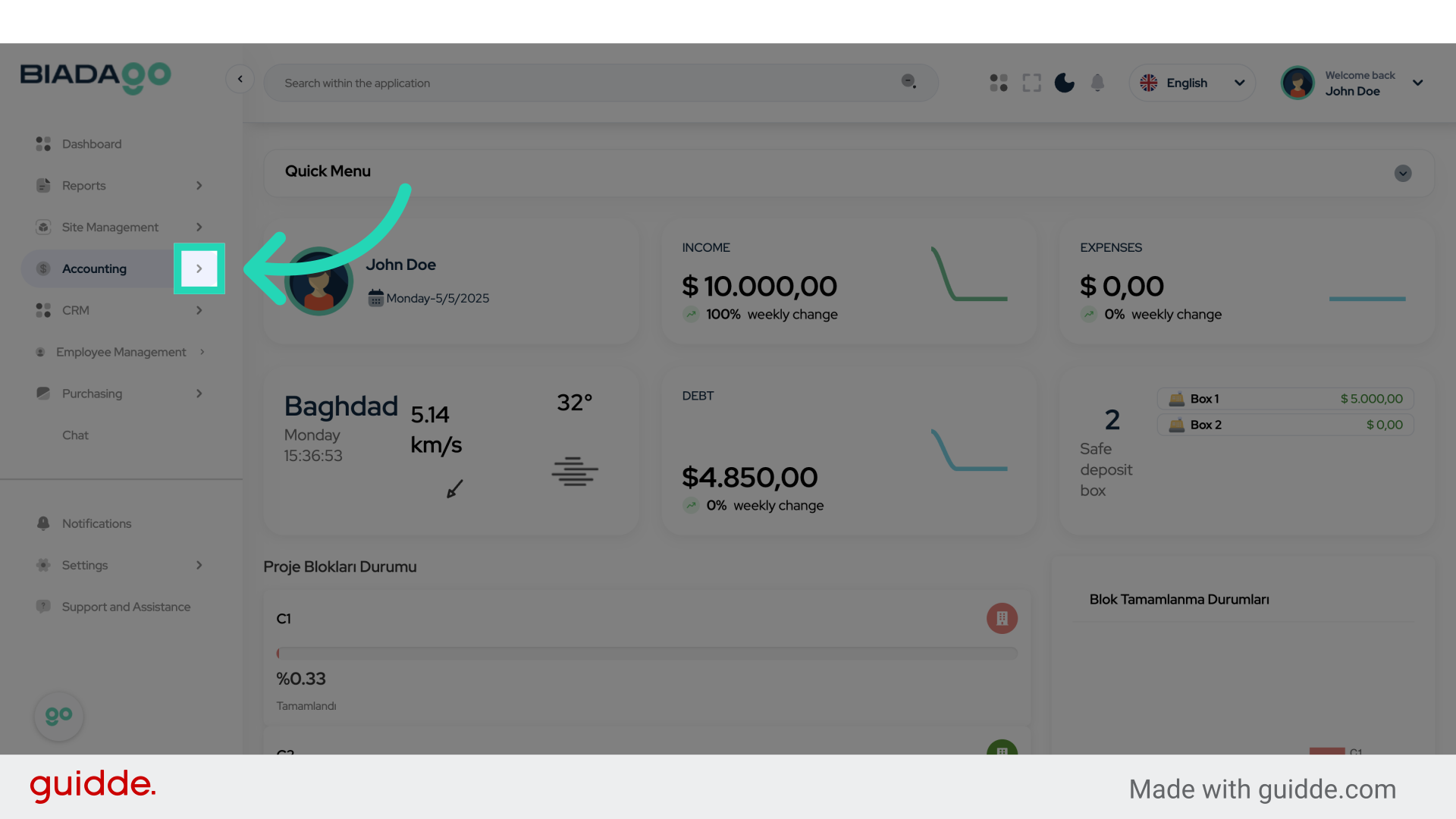Image resolution: width=1456 pixels, height=819 pixels.
Task: Open Chat from the sidebar
Action: pyautogui.click(x=75, y=435)
